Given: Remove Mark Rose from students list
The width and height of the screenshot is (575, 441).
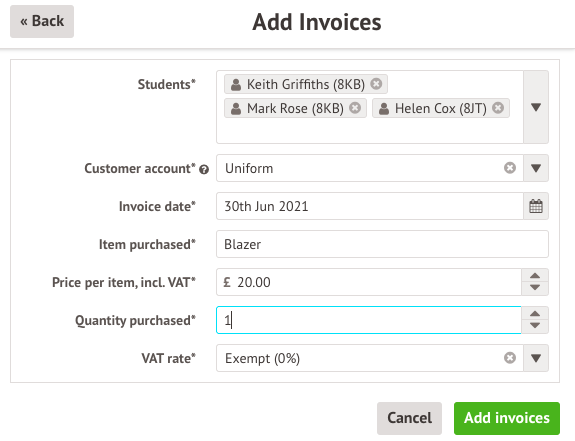Looking at the screenshot, I should (x=355, y=108).
